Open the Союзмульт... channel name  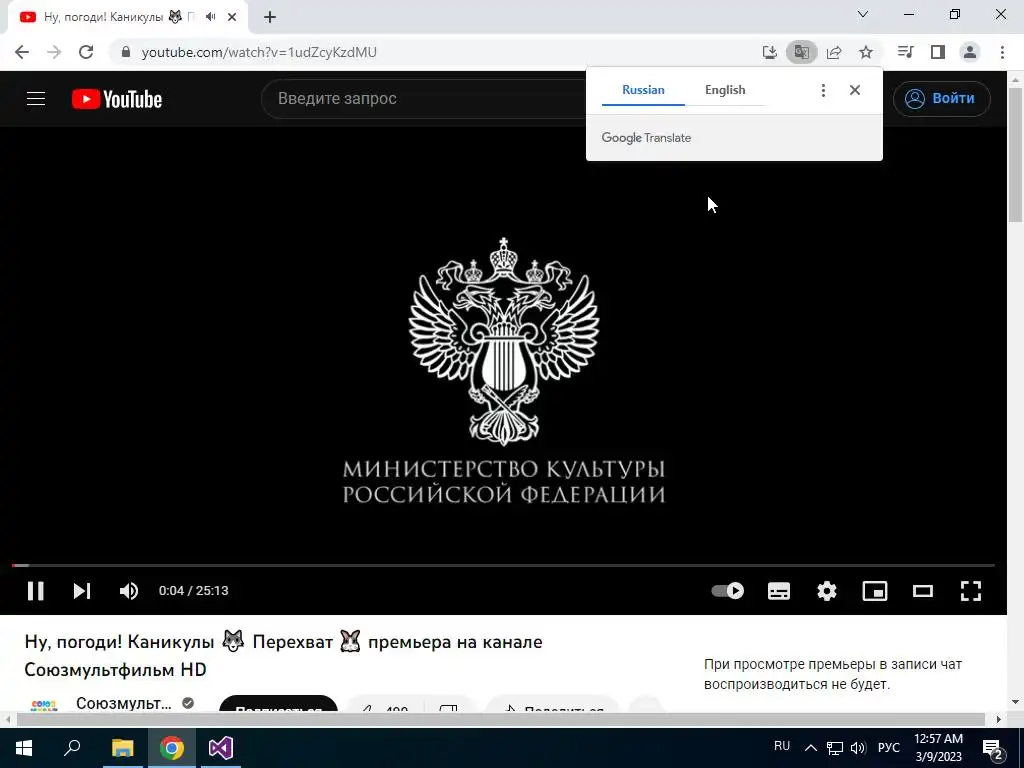123,703
